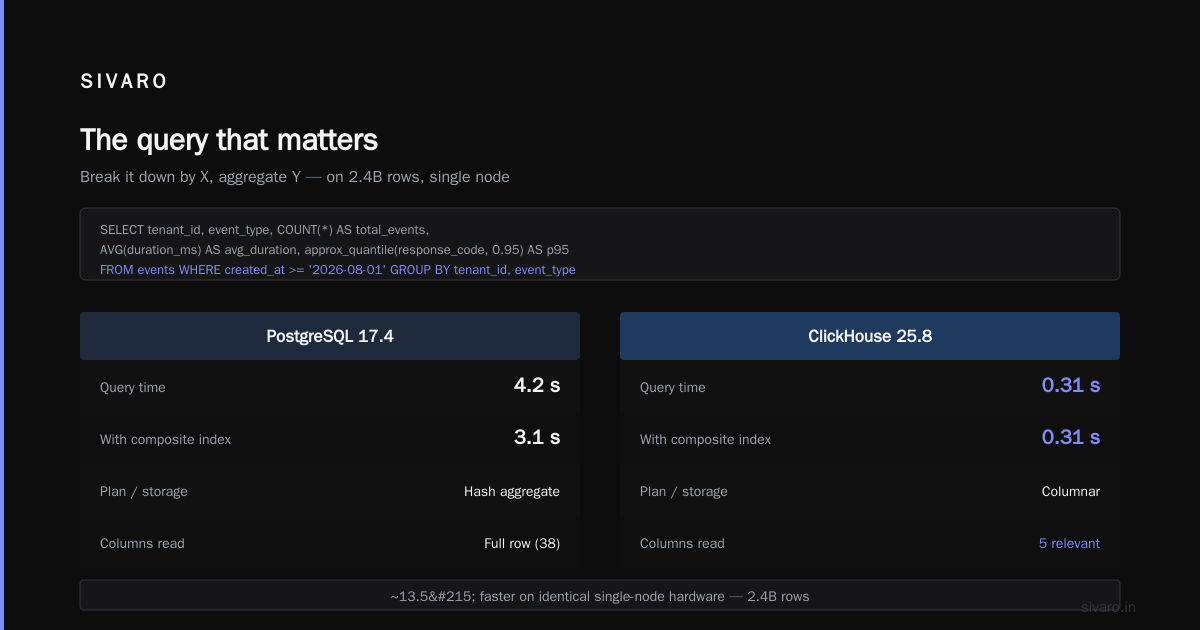Click the ClickHouse 25.8 card header
1200x630 pixels.
[870, 336]
